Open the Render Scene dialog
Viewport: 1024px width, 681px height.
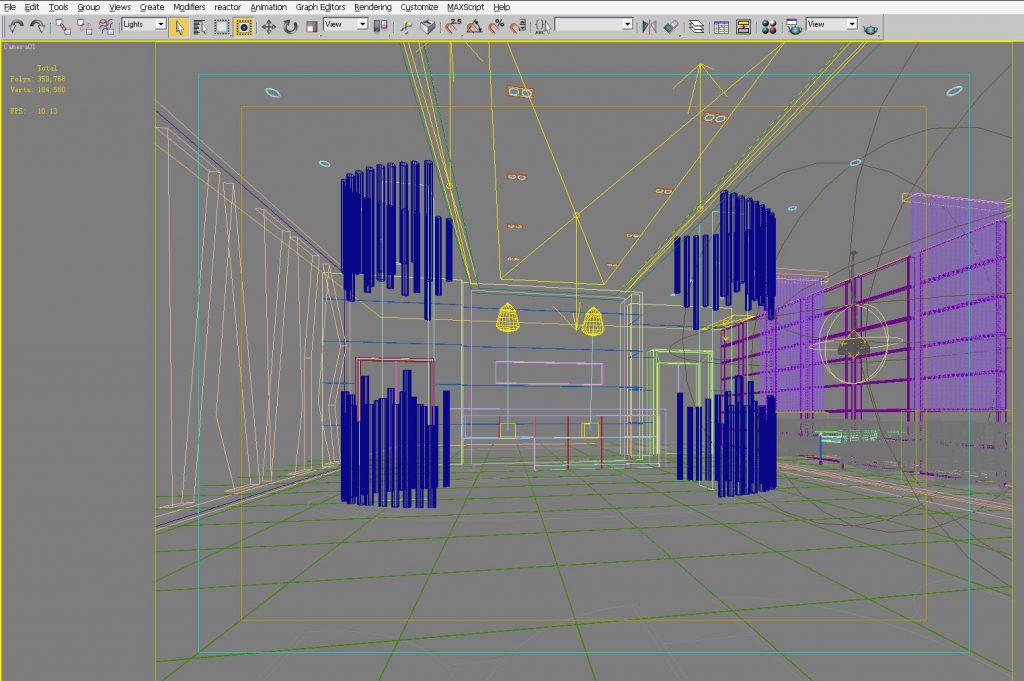pyautogui.click(x=795, y=28)
